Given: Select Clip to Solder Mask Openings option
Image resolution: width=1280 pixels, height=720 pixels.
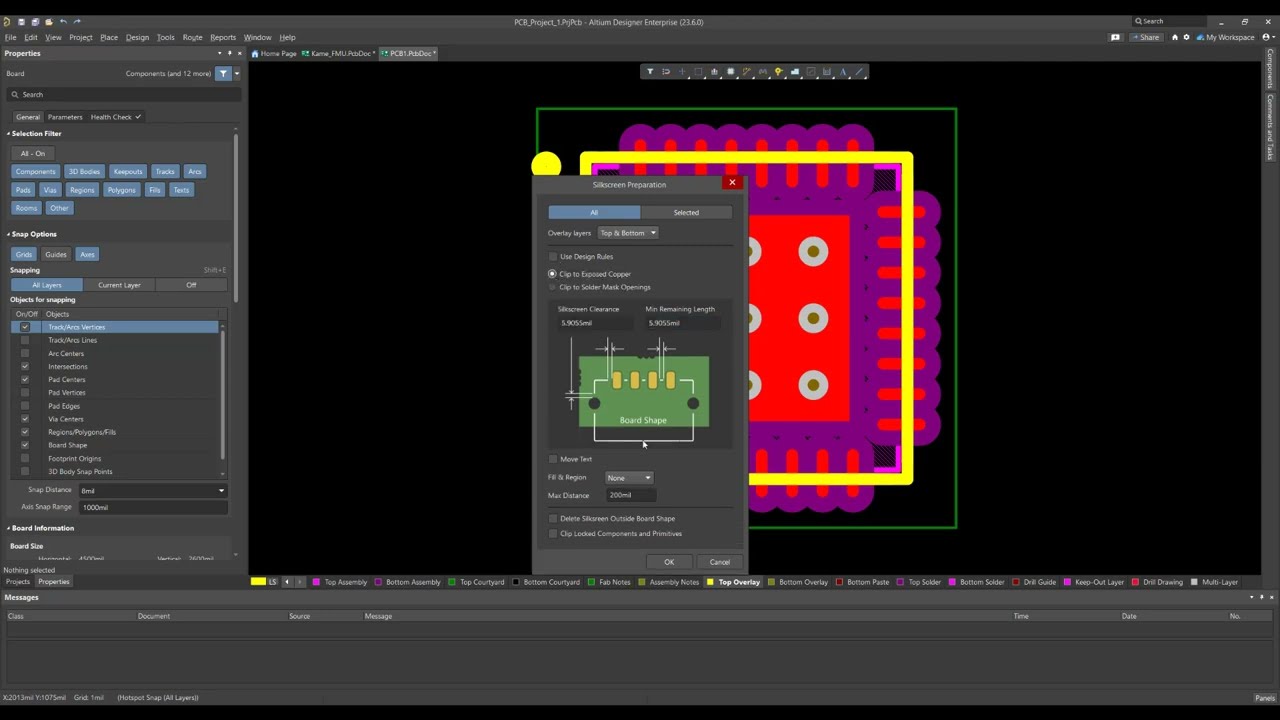Looking at the screenshot, I should point(552,287).
